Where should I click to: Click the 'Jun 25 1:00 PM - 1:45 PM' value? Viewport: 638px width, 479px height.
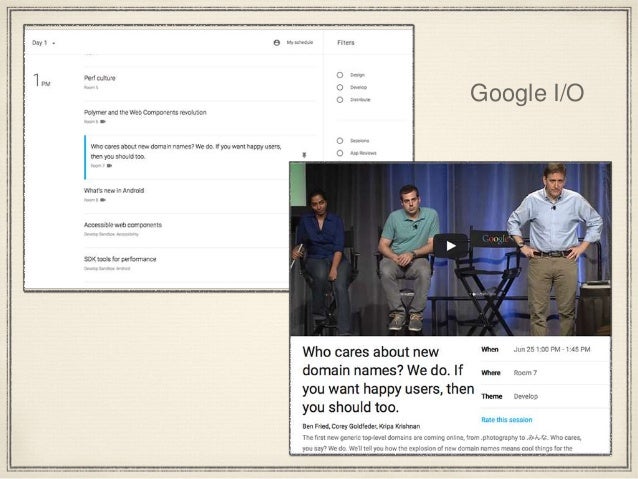(552, 349)
